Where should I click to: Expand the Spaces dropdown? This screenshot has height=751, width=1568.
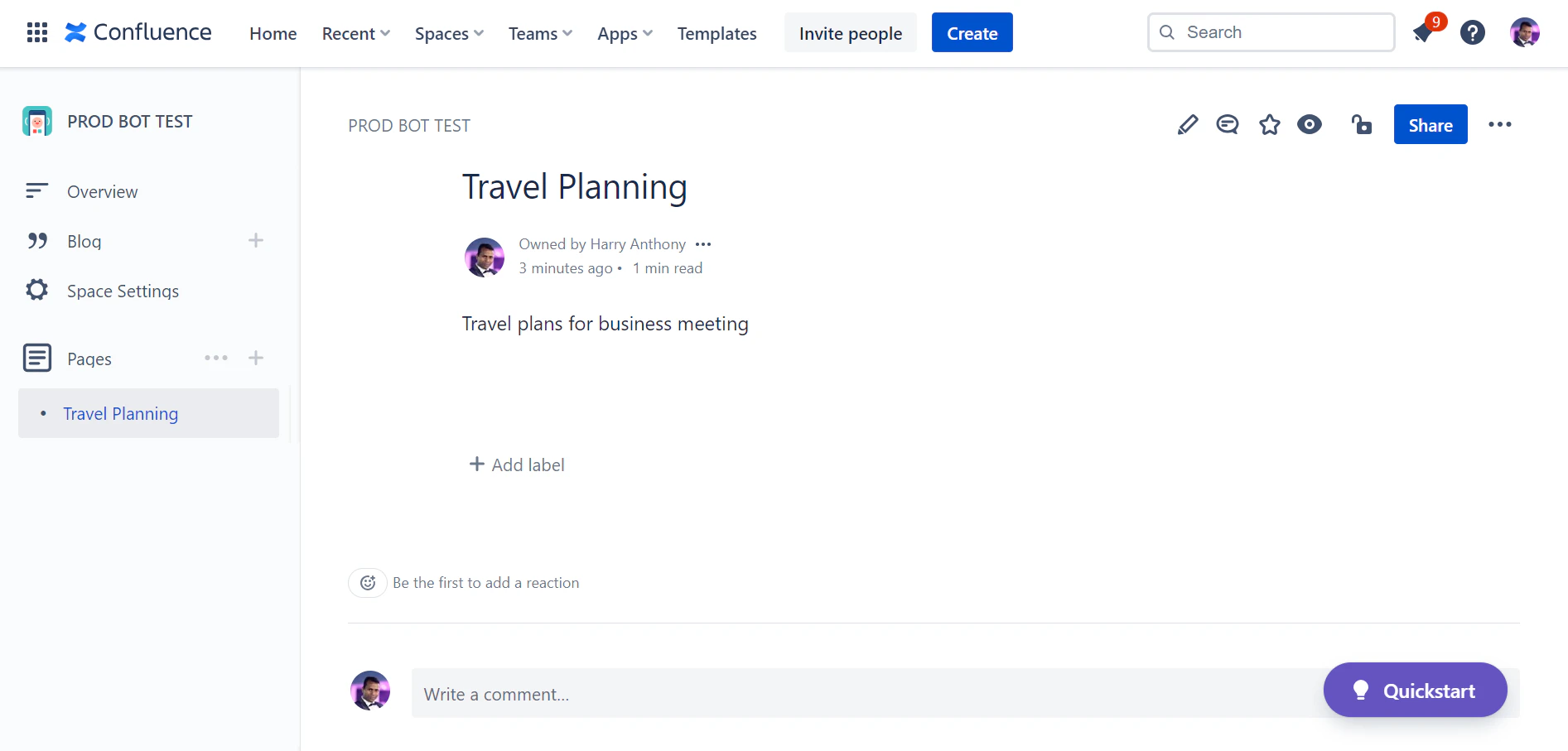(448, 34)
